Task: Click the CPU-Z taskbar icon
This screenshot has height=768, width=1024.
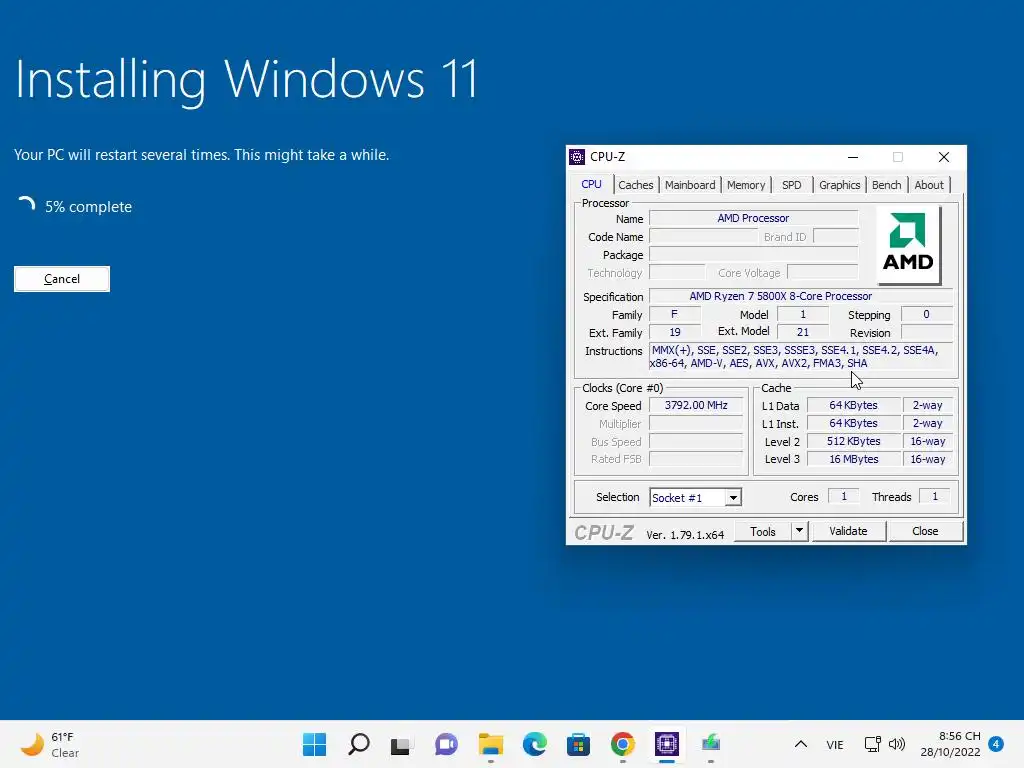Action: (x=666, y=744)
